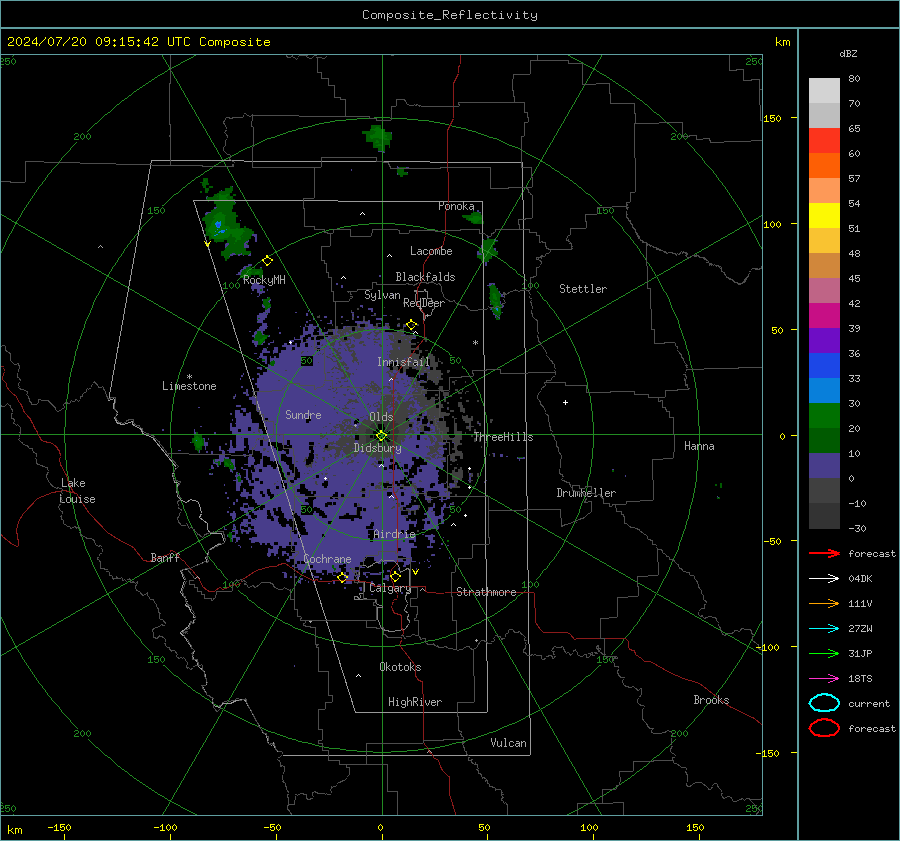Click the Limestone label
This screenshot has width=900, height=841.
(189, 386)
